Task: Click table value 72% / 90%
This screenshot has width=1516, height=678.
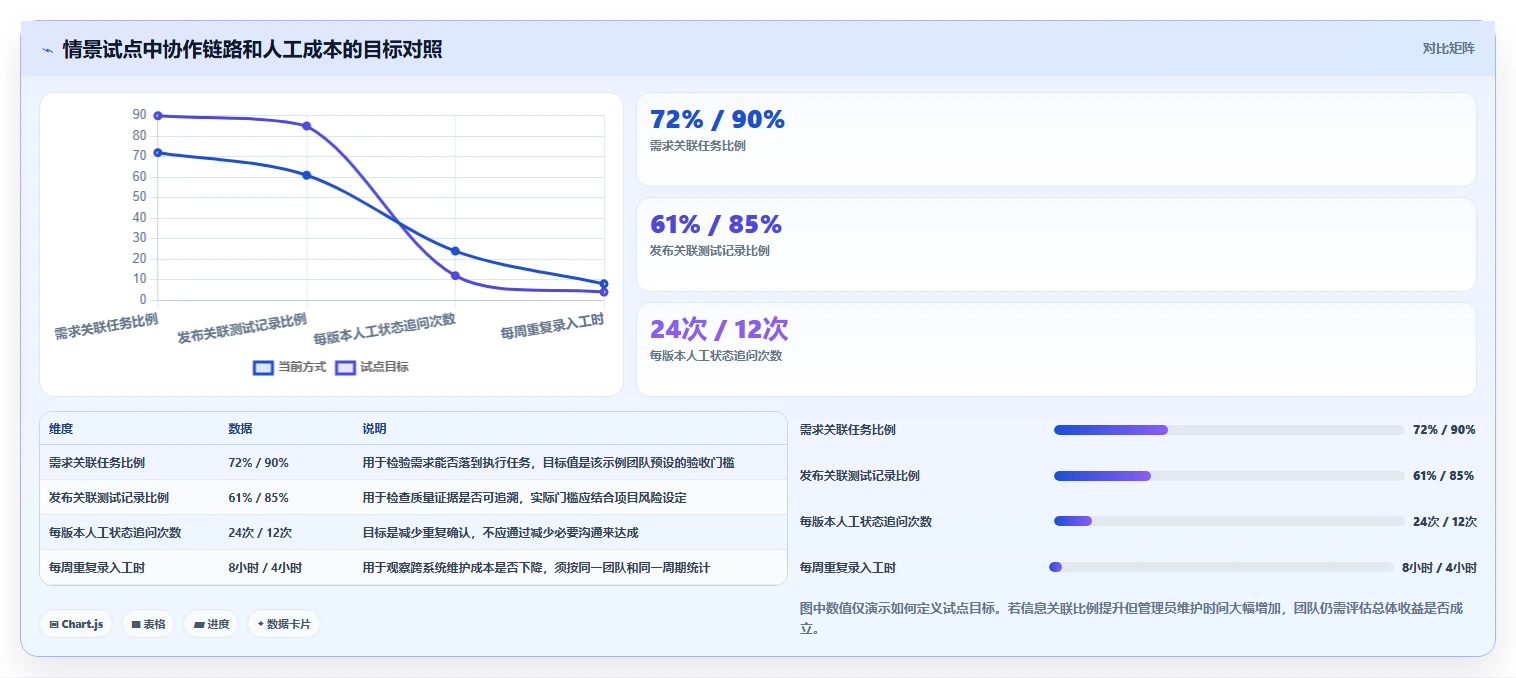Action: (x=258, y=463)
